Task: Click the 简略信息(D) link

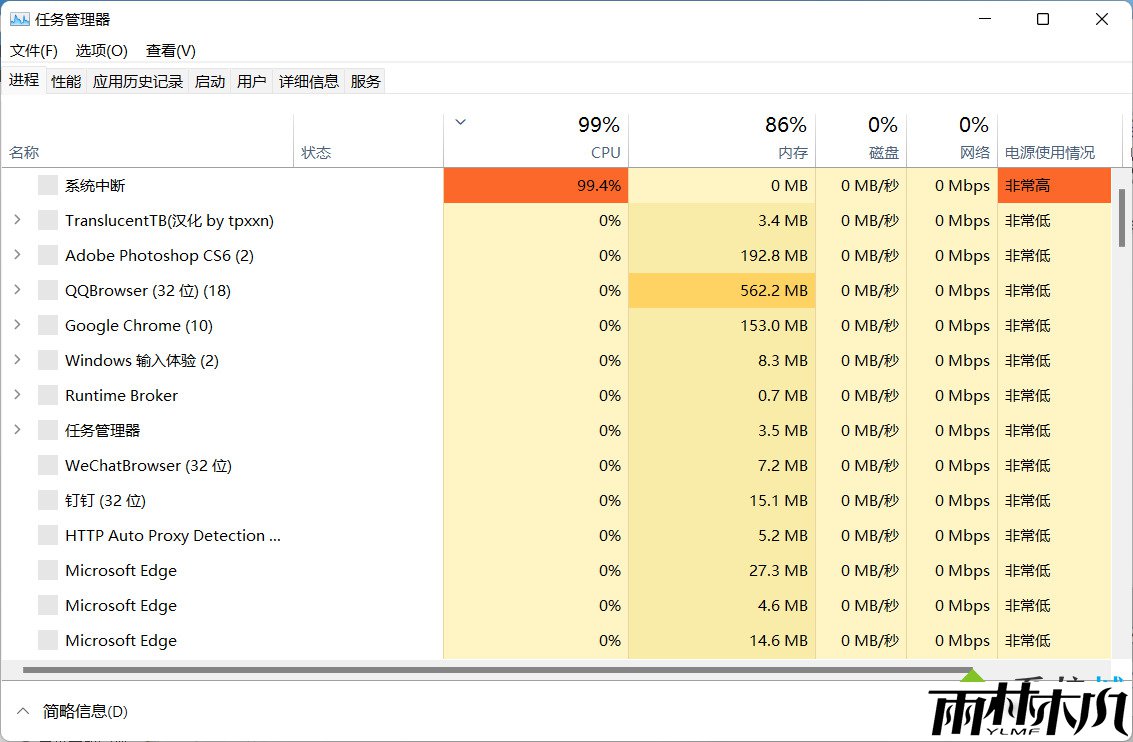Action: [85, 712]
